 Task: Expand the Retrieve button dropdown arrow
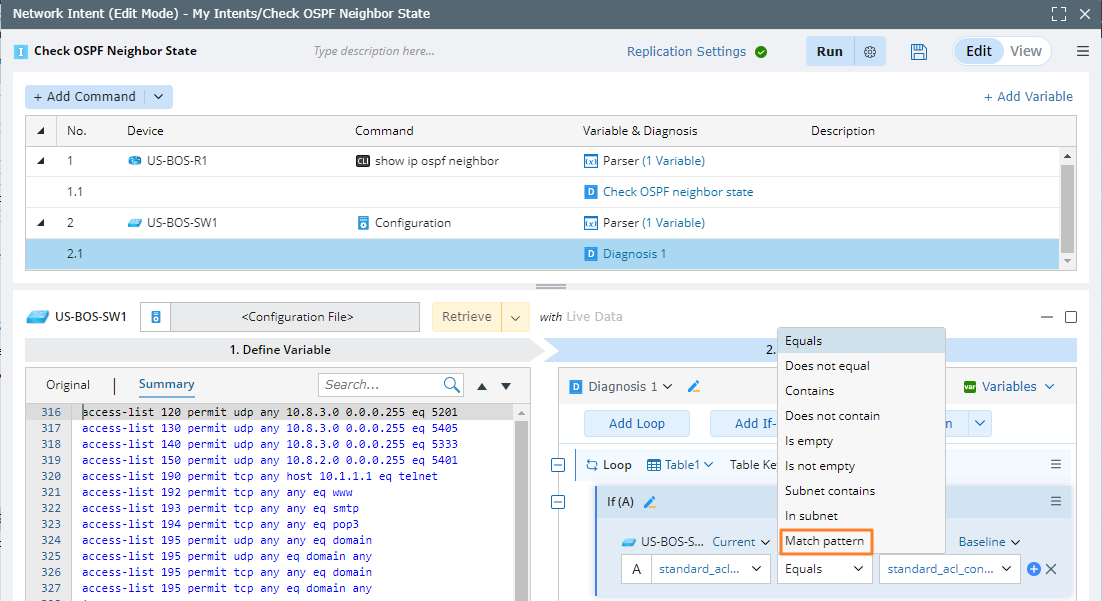(515, 317)
